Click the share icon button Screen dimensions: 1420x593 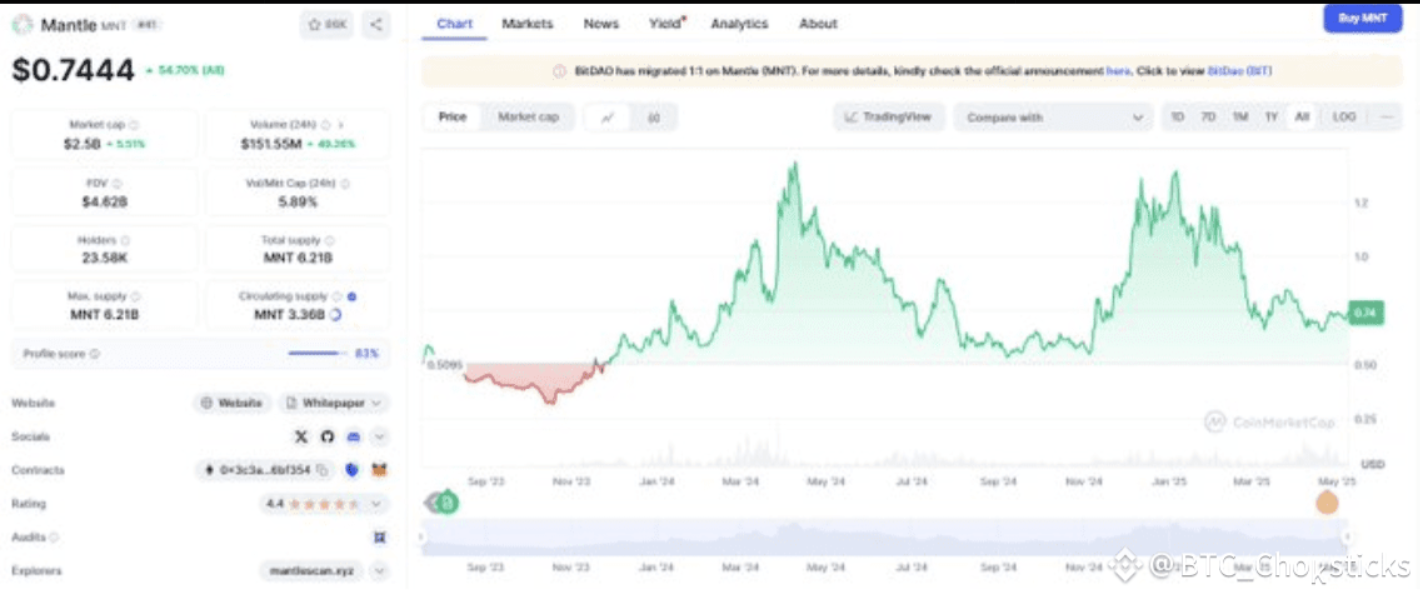[376, 24]
